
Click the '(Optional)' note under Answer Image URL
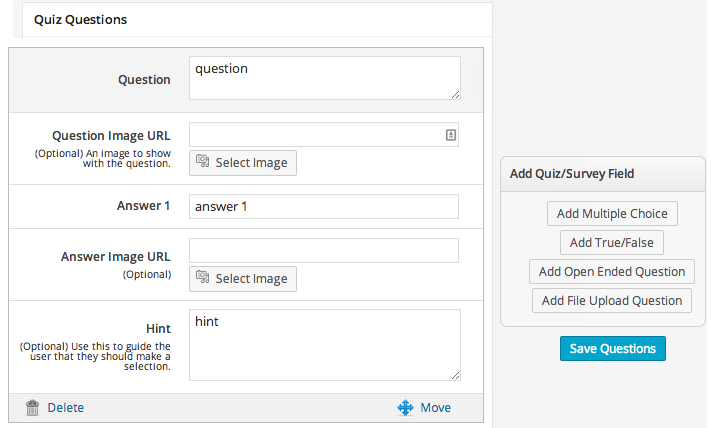147,274
